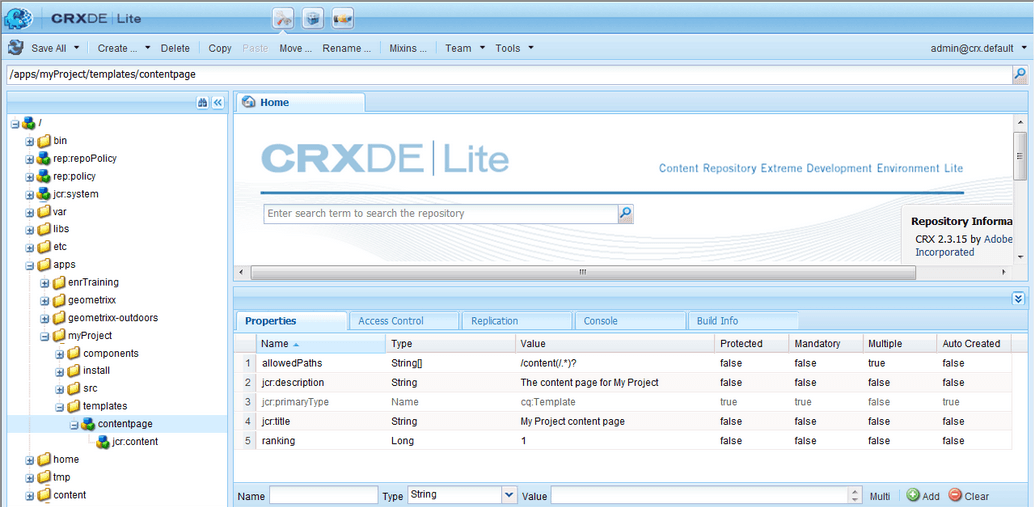Open the Create dropdown arrow

coord(147,48)
